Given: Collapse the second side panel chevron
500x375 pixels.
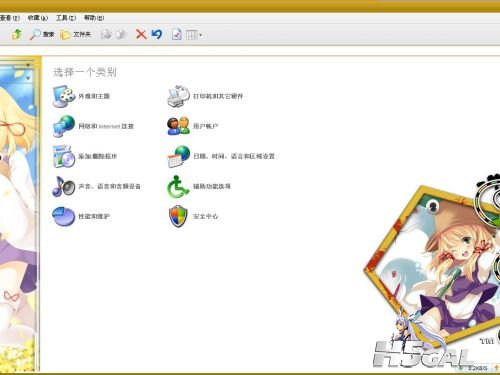Looking at the screenshot, I should 28,78.
